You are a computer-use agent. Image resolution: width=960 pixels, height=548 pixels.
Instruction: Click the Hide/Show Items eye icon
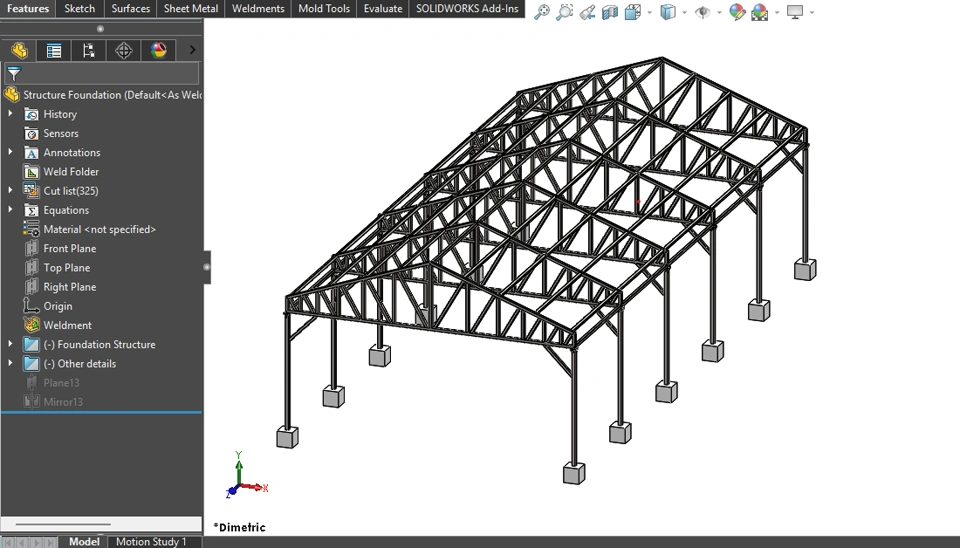(702, 12)
